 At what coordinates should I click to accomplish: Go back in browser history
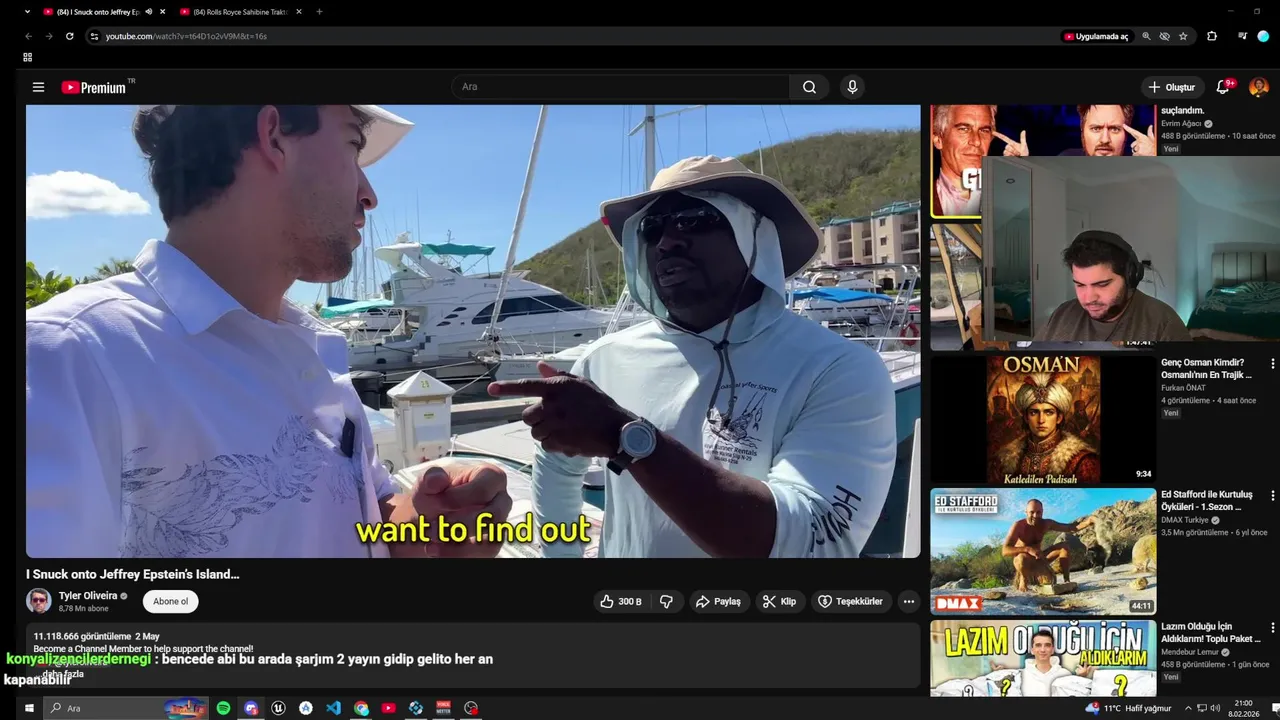coord(28,36)
